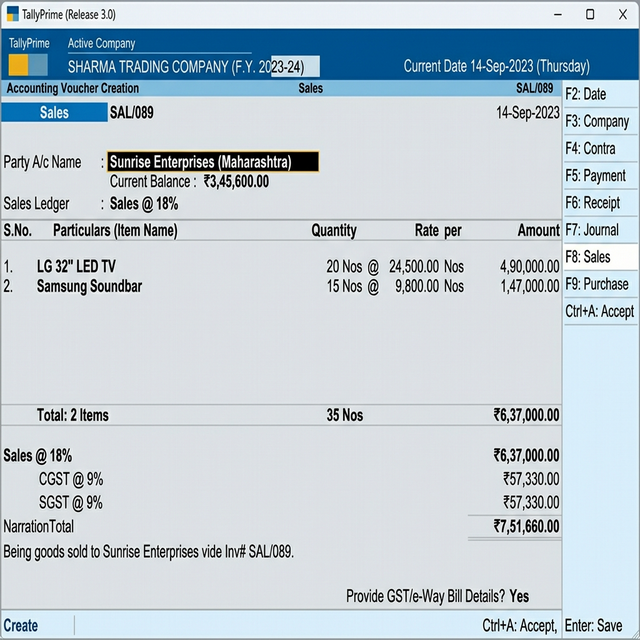Click the narration text Being goods sold
The image size is (640, 640).
click(149, 552)
